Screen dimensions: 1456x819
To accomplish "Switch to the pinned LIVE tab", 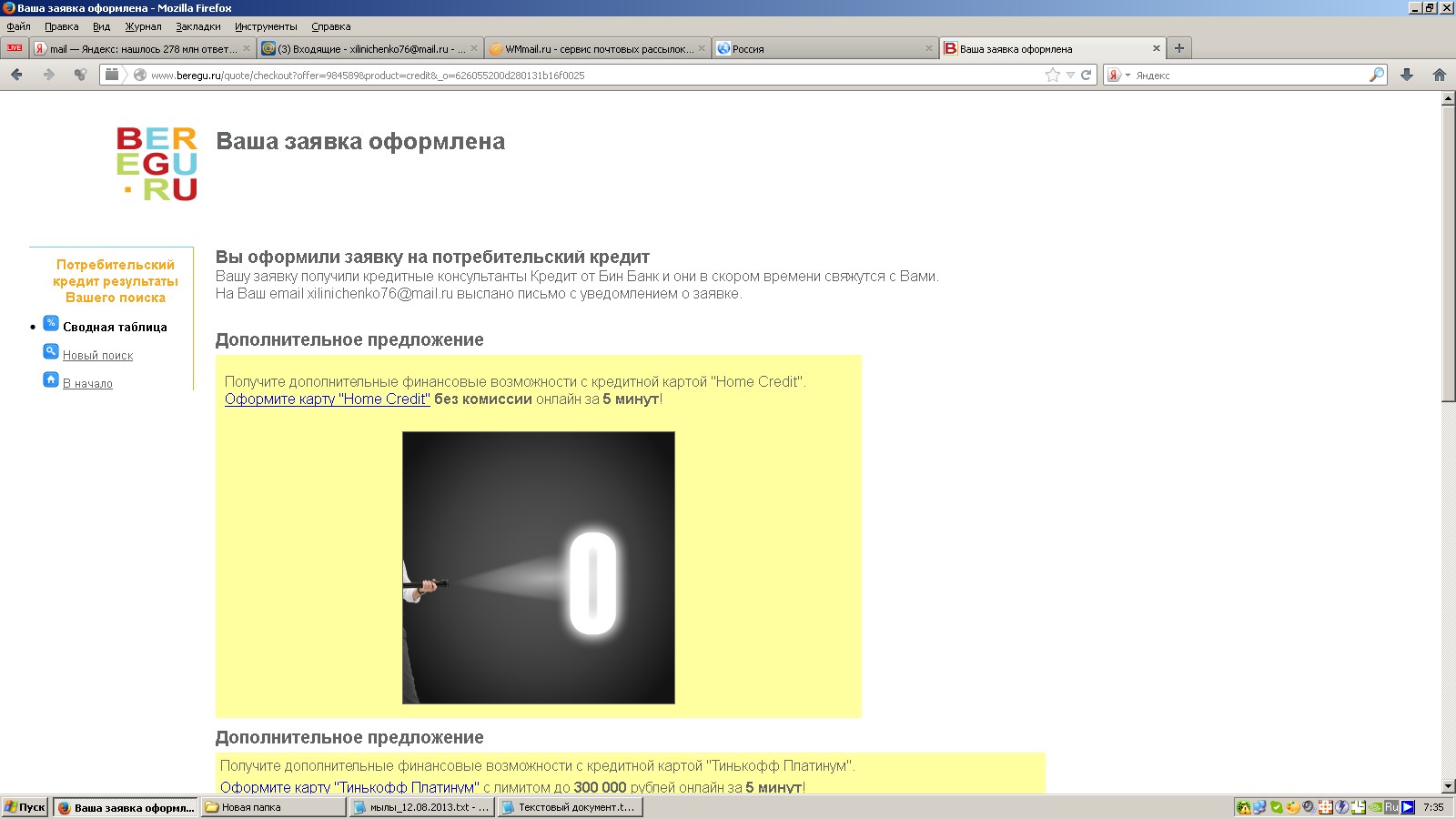I will (x=15, y=48).
